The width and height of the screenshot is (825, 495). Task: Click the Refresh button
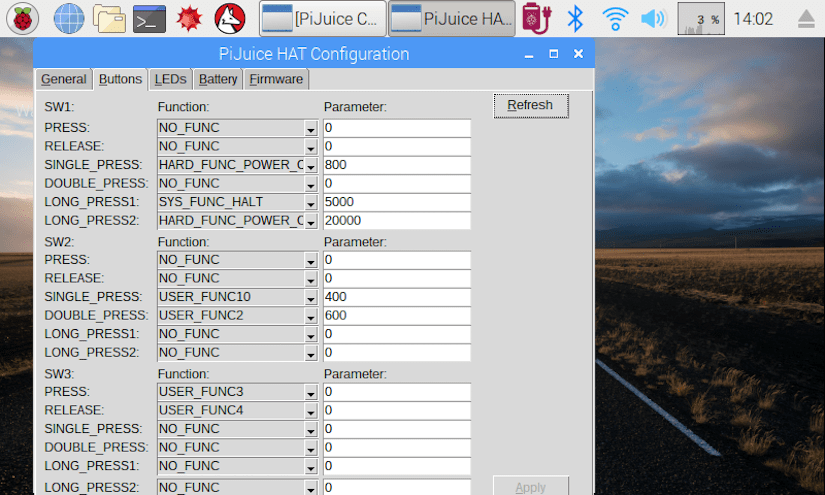click(531, 105)
